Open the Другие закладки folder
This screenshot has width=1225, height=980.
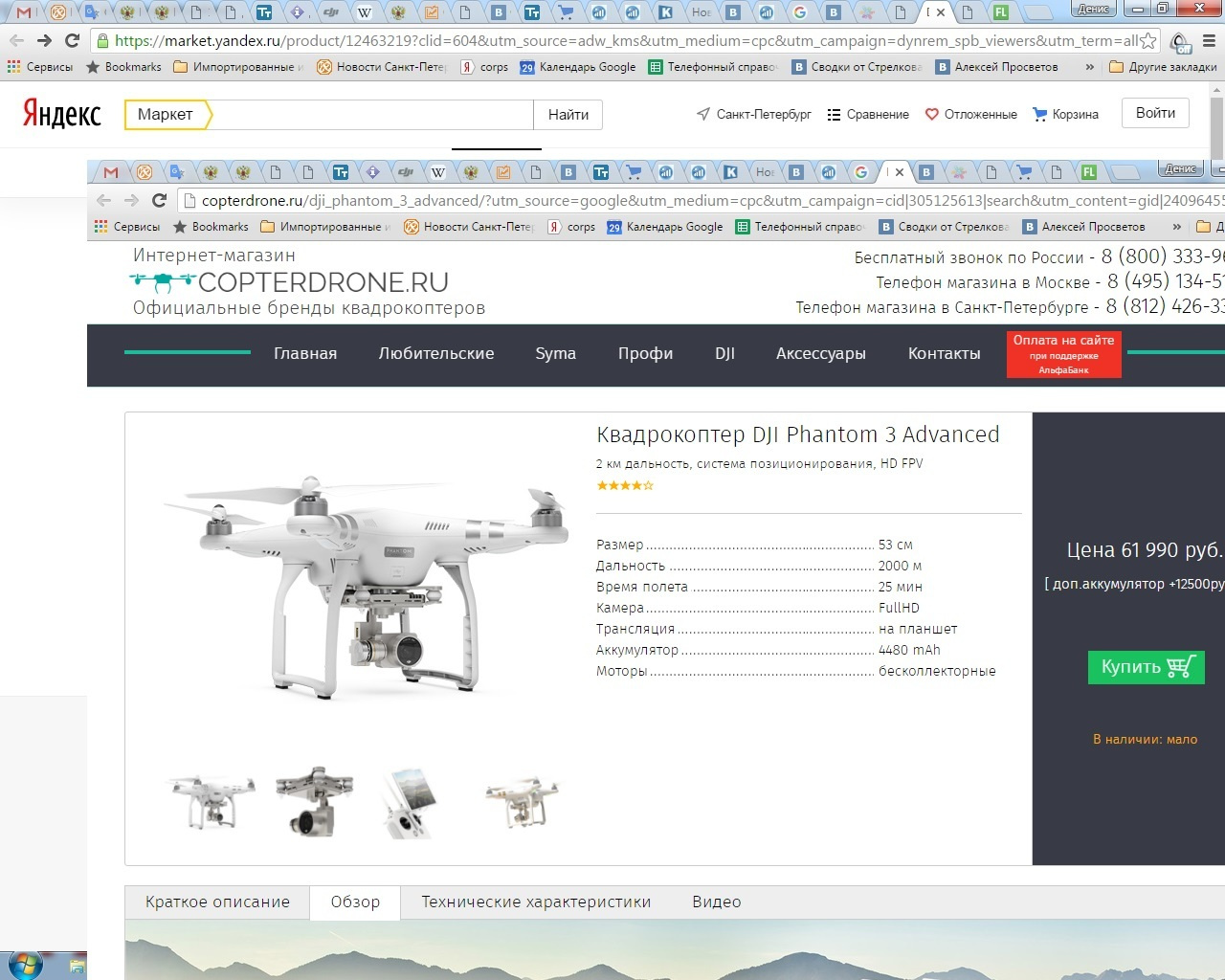tap(1163, 67)
